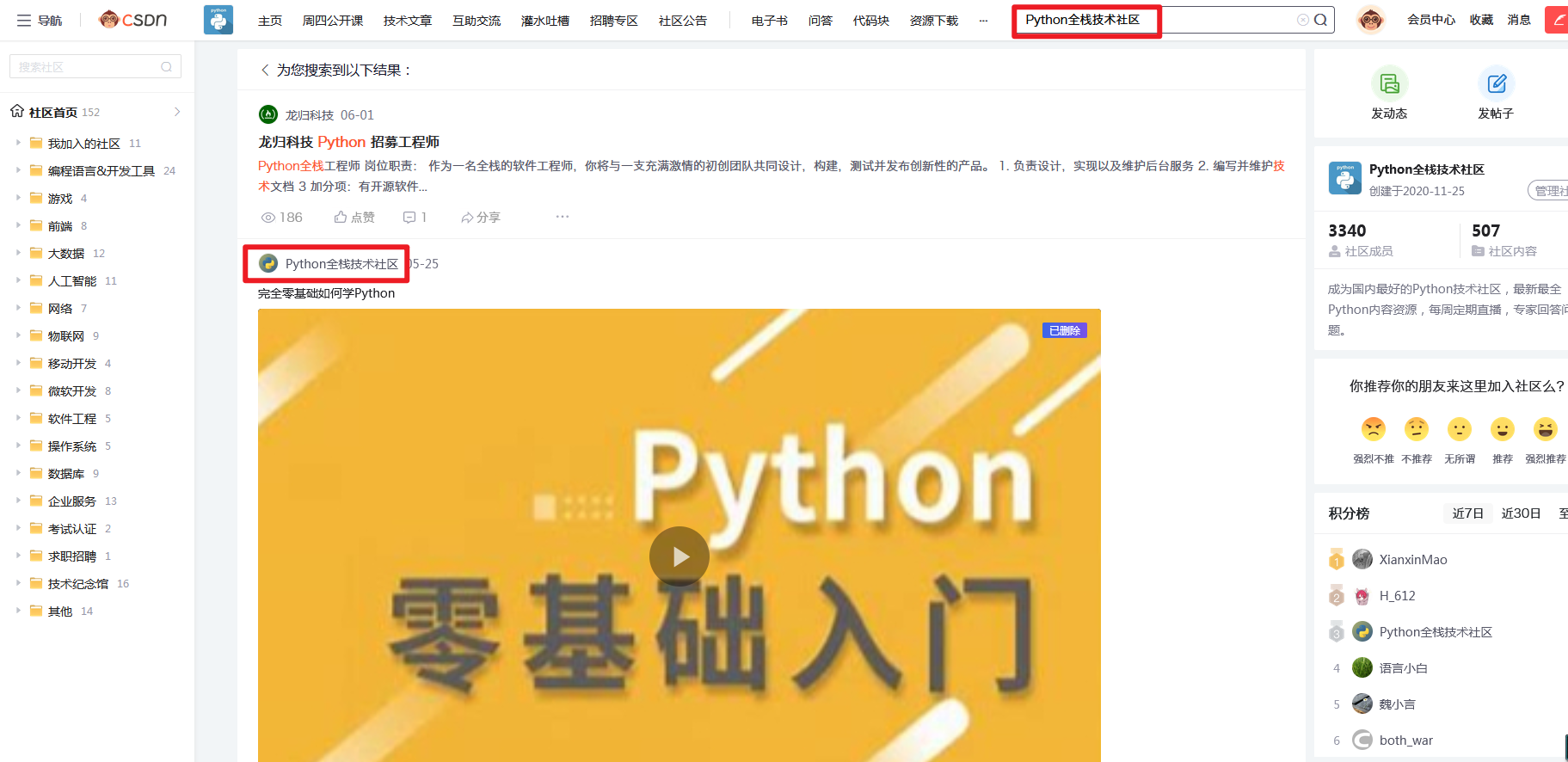Open the user avatar menu
The image size is (1568, 762).
coord(1370,20)
